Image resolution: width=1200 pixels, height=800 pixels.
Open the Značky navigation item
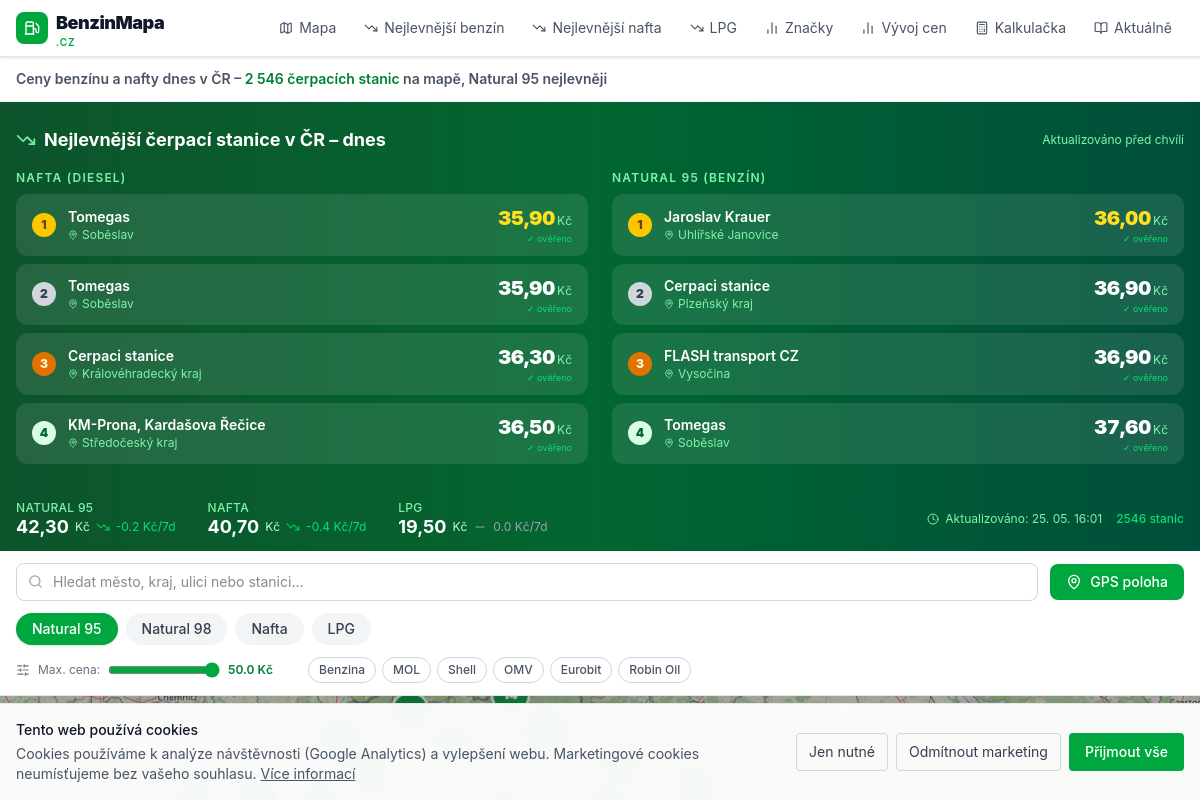(x=799, y=28)
